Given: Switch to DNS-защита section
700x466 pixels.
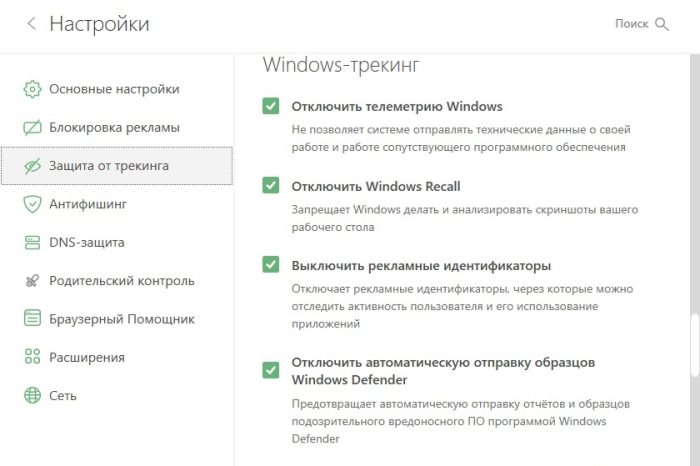Looking at the screenshot, I should (93, 242).
